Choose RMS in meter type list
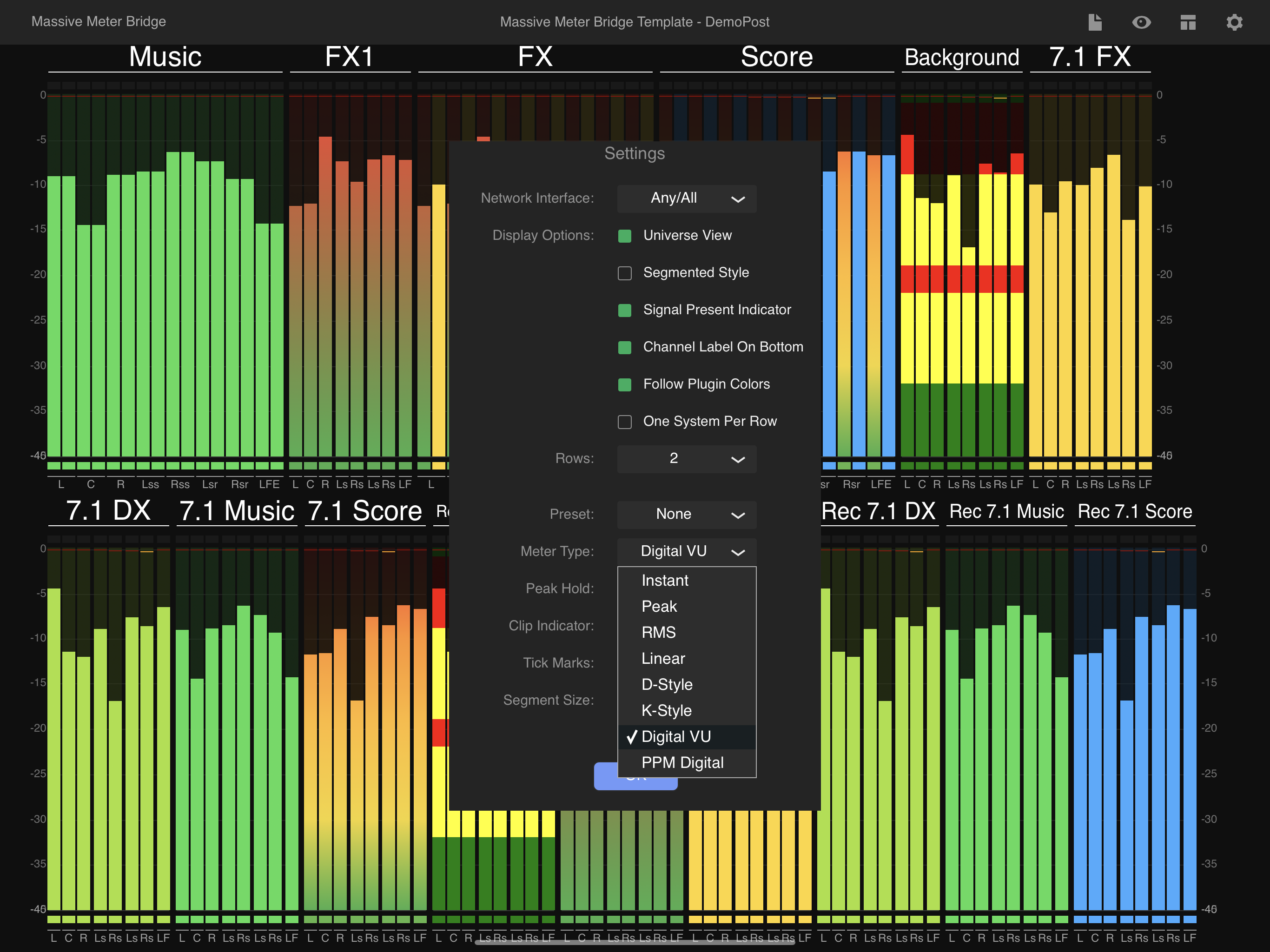 (x=687, y=632)
